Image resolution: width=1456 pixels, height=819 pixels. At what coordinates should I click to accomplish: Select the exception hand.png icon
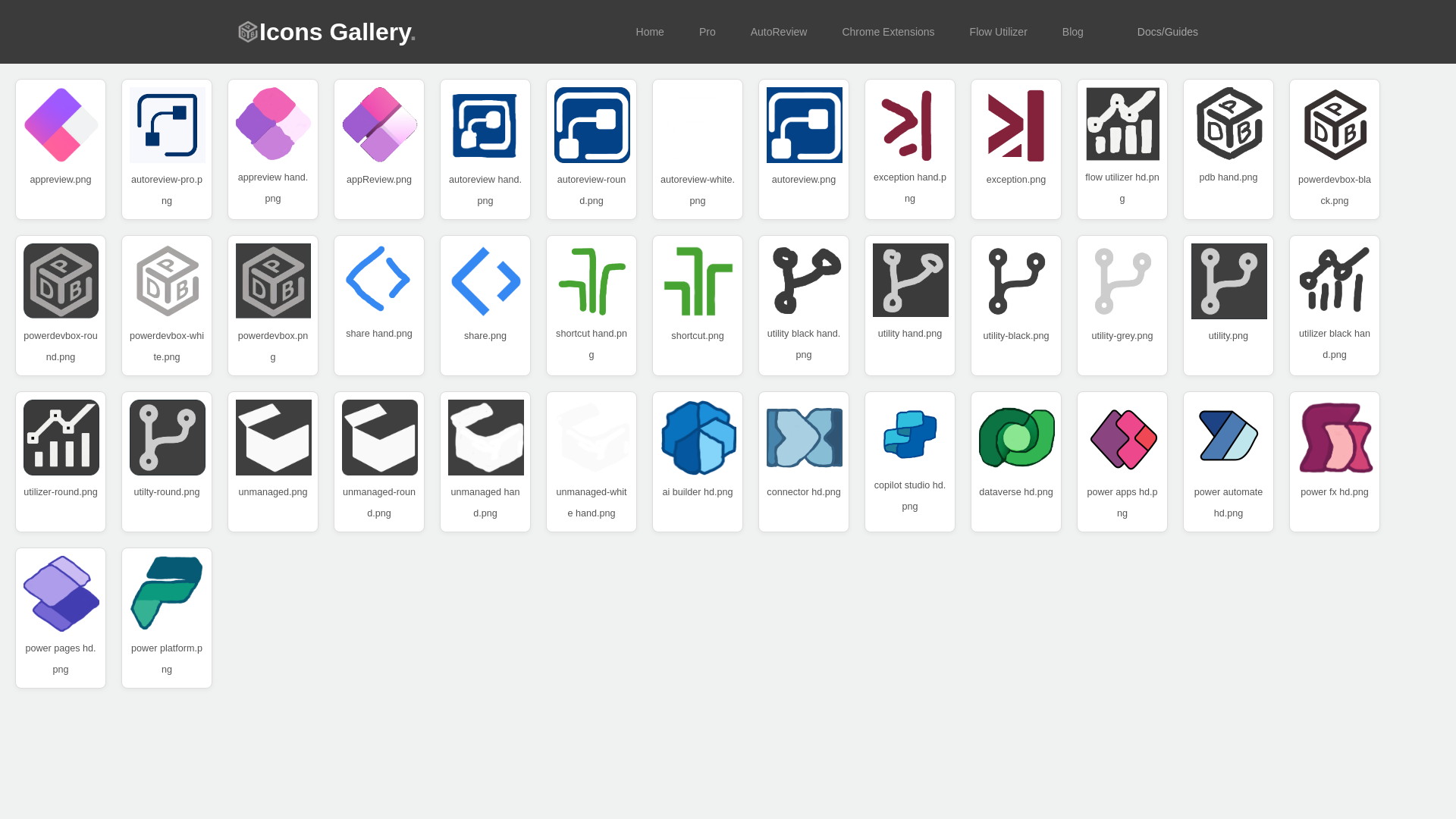click(910, 124)
